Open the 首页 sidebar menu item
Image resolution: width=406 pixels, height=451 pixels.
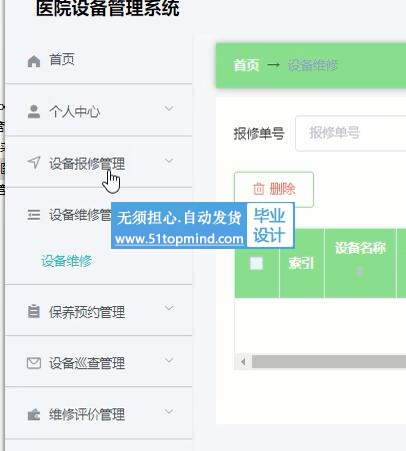point(99,60)
